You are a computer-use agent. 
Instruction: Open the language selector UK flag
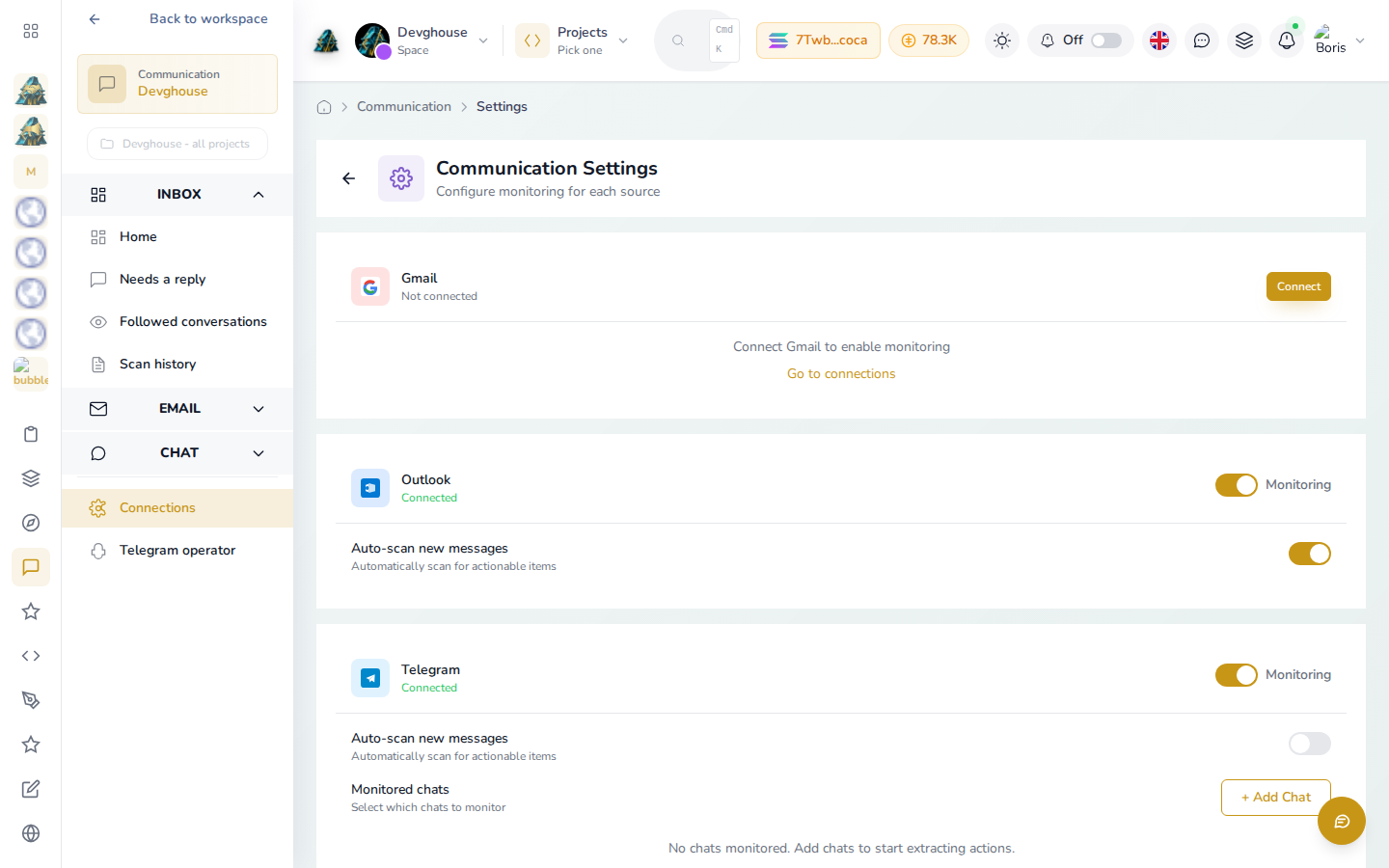pyautogui.click(x=1159, y=41)
